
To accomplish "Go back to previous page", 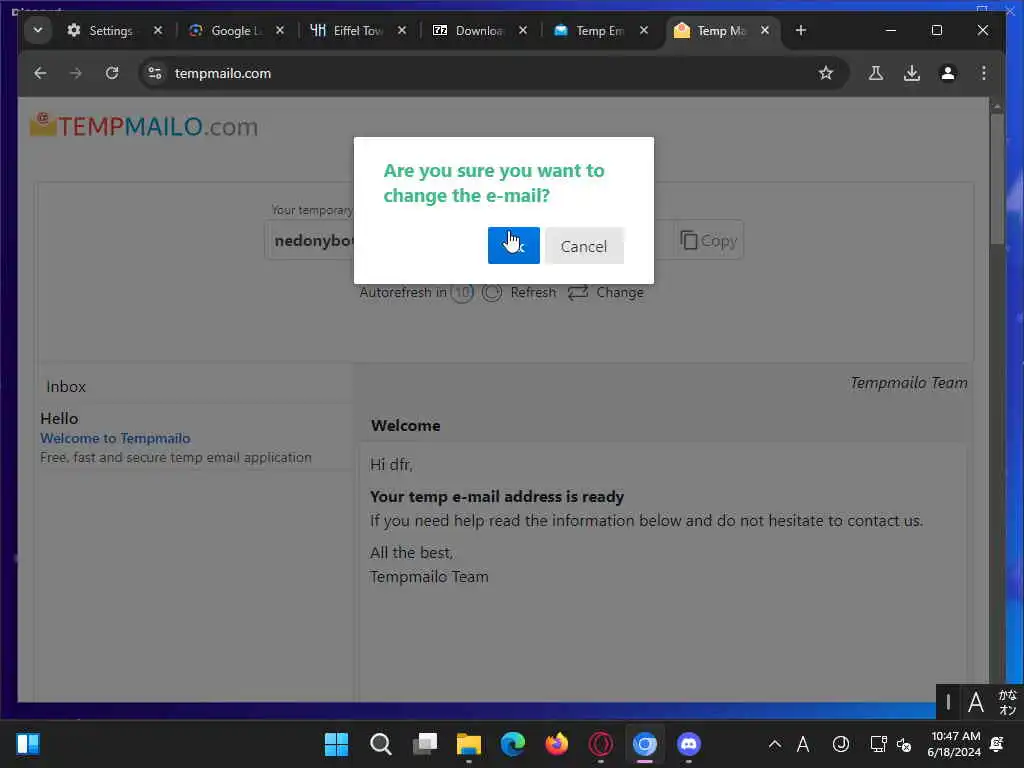I will point(40,73).
